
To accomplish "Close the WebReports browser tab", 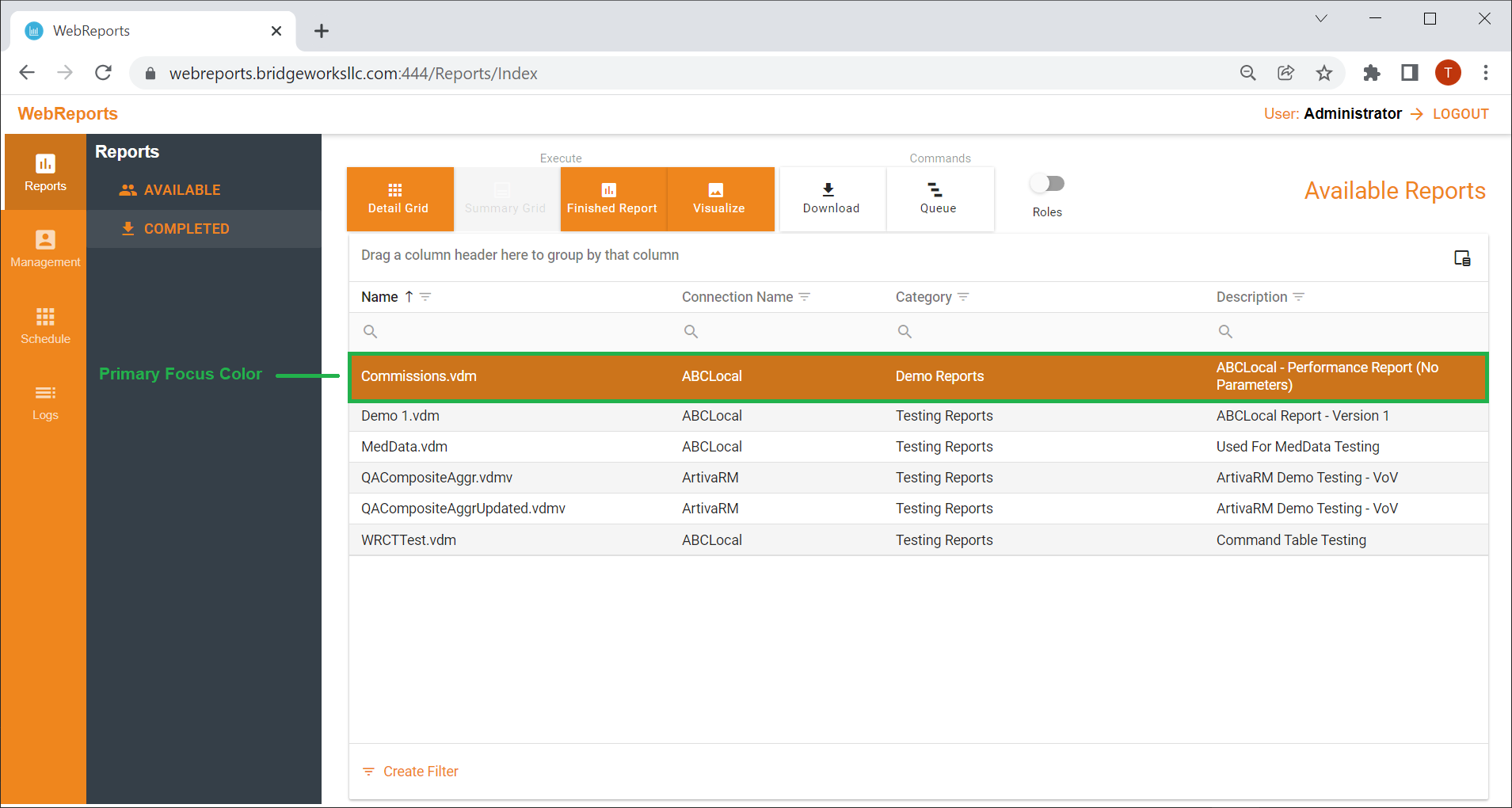I will coord(276,31).
